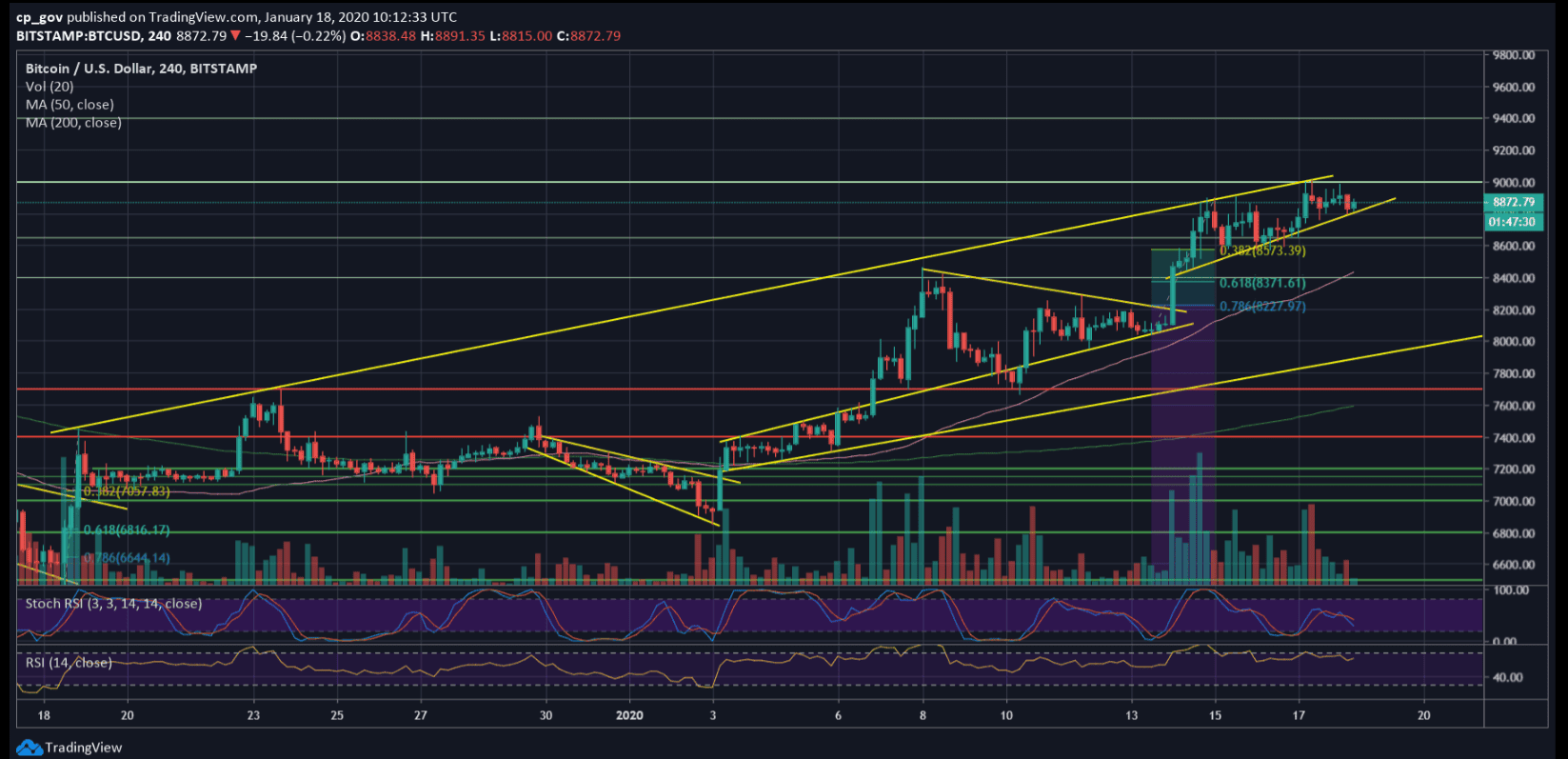Select the 0.382 (8573.39) Fibonacci level label
Screen dimensions: 1568x759
[1262, 251]
